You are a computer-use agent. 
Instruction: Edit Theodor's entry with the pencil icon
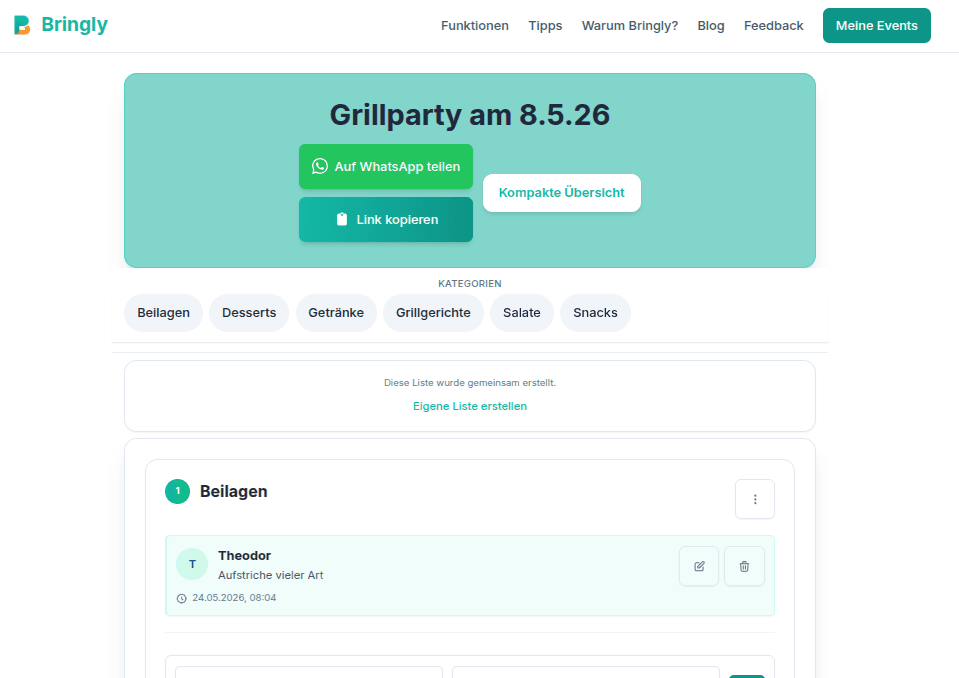[699, 566]
